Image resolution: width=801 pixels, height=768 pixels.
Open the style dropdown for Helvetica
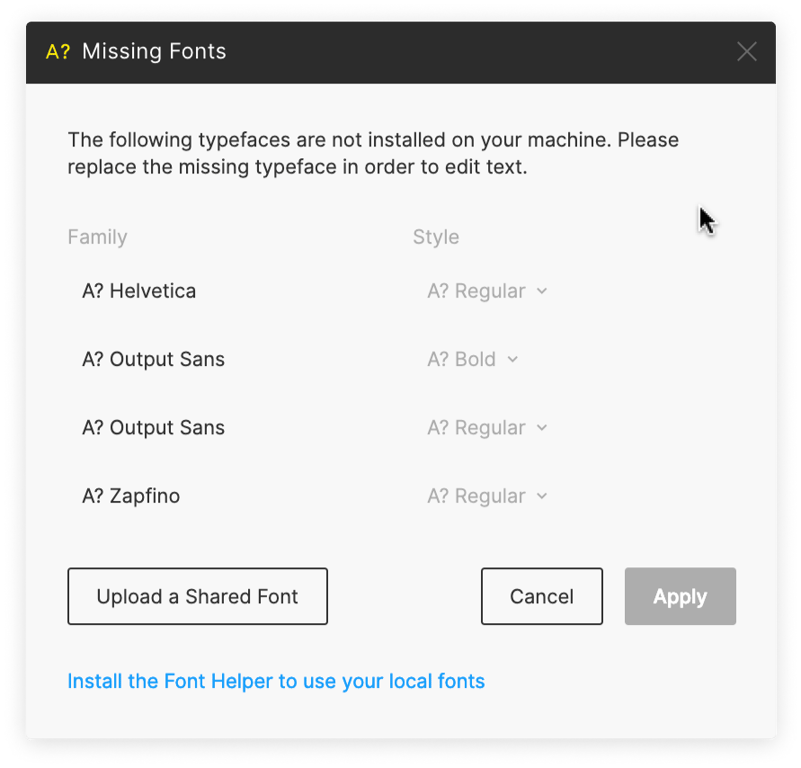[x=488, y=292]
